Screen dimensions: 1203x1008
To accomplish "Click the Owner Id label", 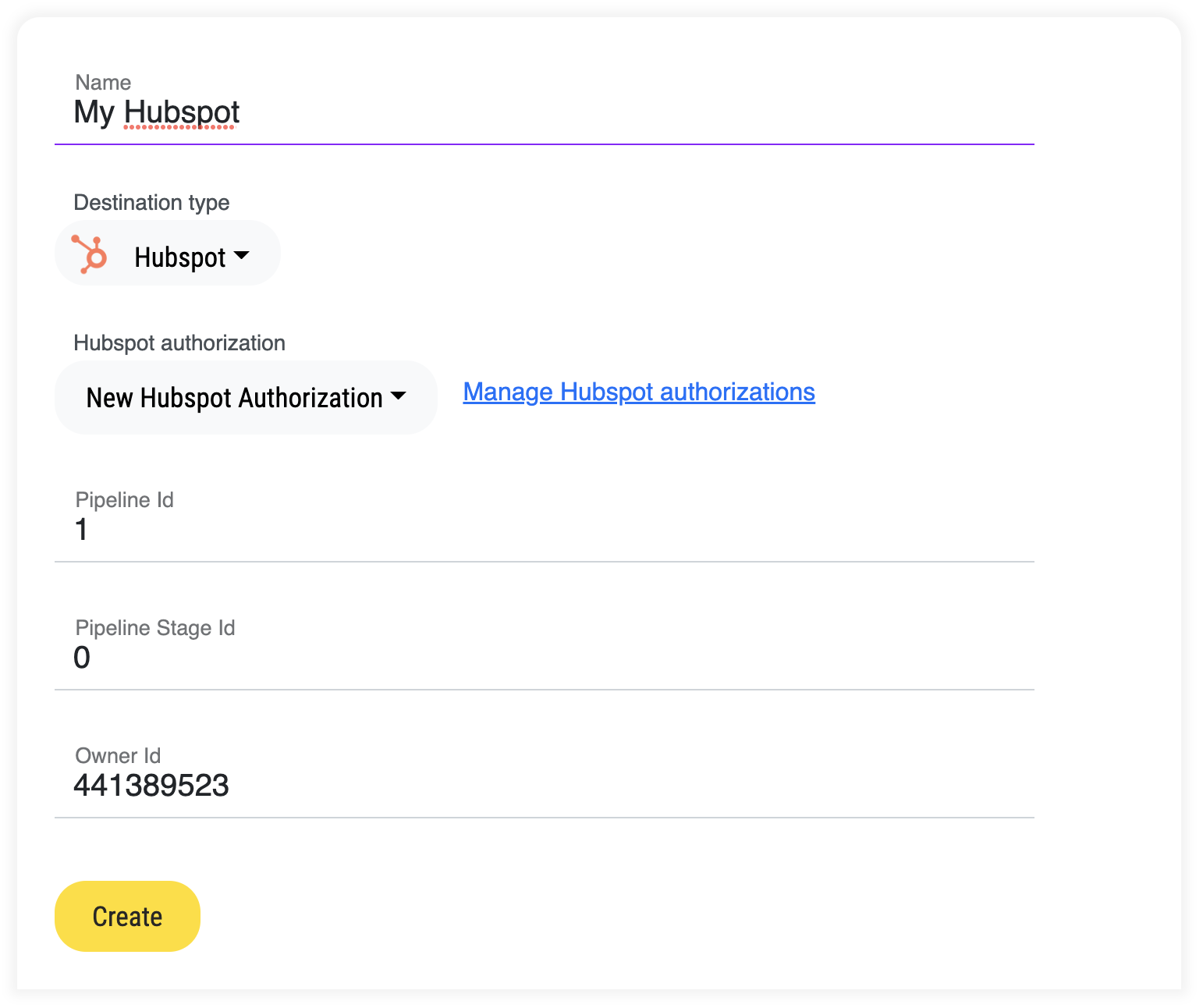I will coord(118,756).
